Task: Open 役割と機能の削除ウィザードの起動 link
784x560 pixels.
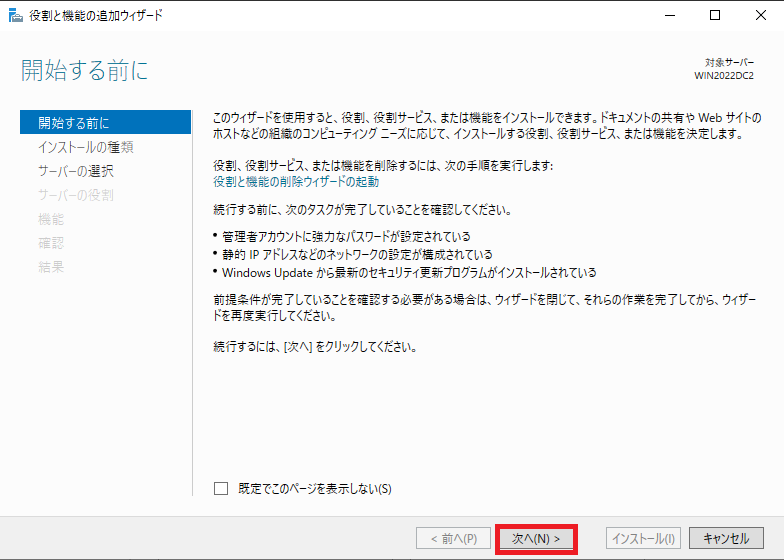Action: click(x=296, y=182)
